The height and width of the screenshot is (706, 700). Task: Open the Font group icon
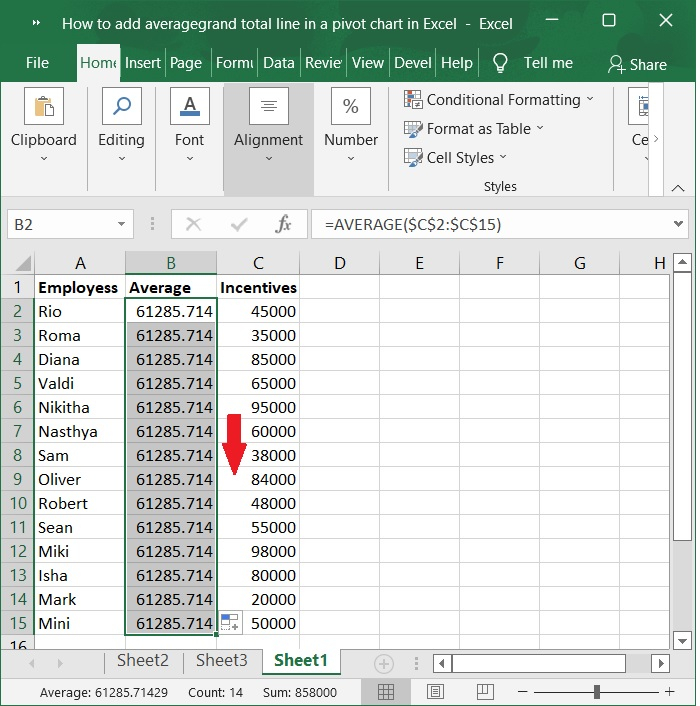tap(189, 107)
